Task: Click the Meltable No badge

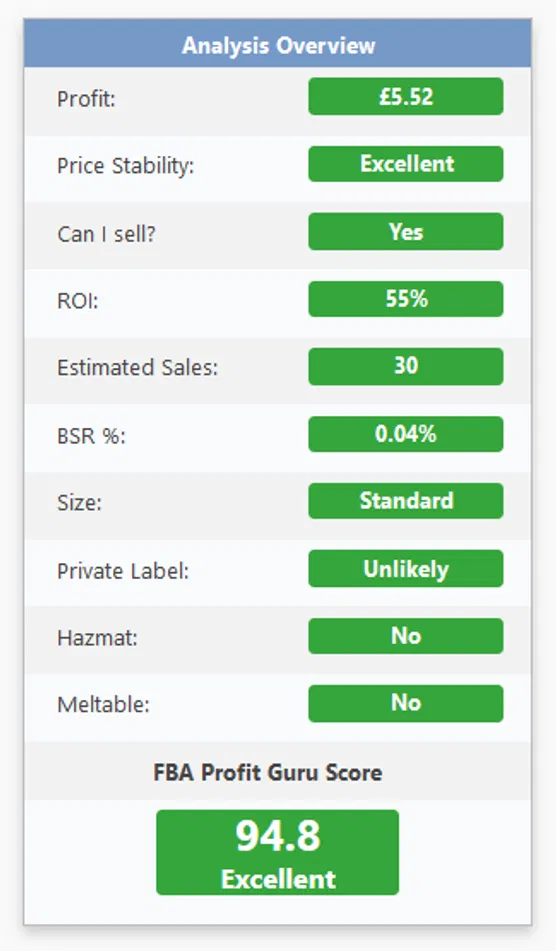Action: tap(406, 703)
